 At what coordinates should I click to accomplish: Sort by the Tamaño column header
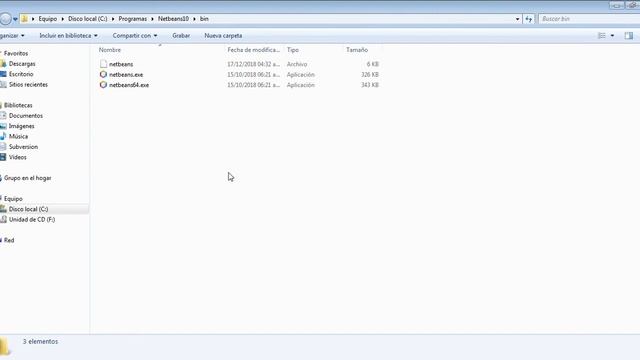pos(357,50)
